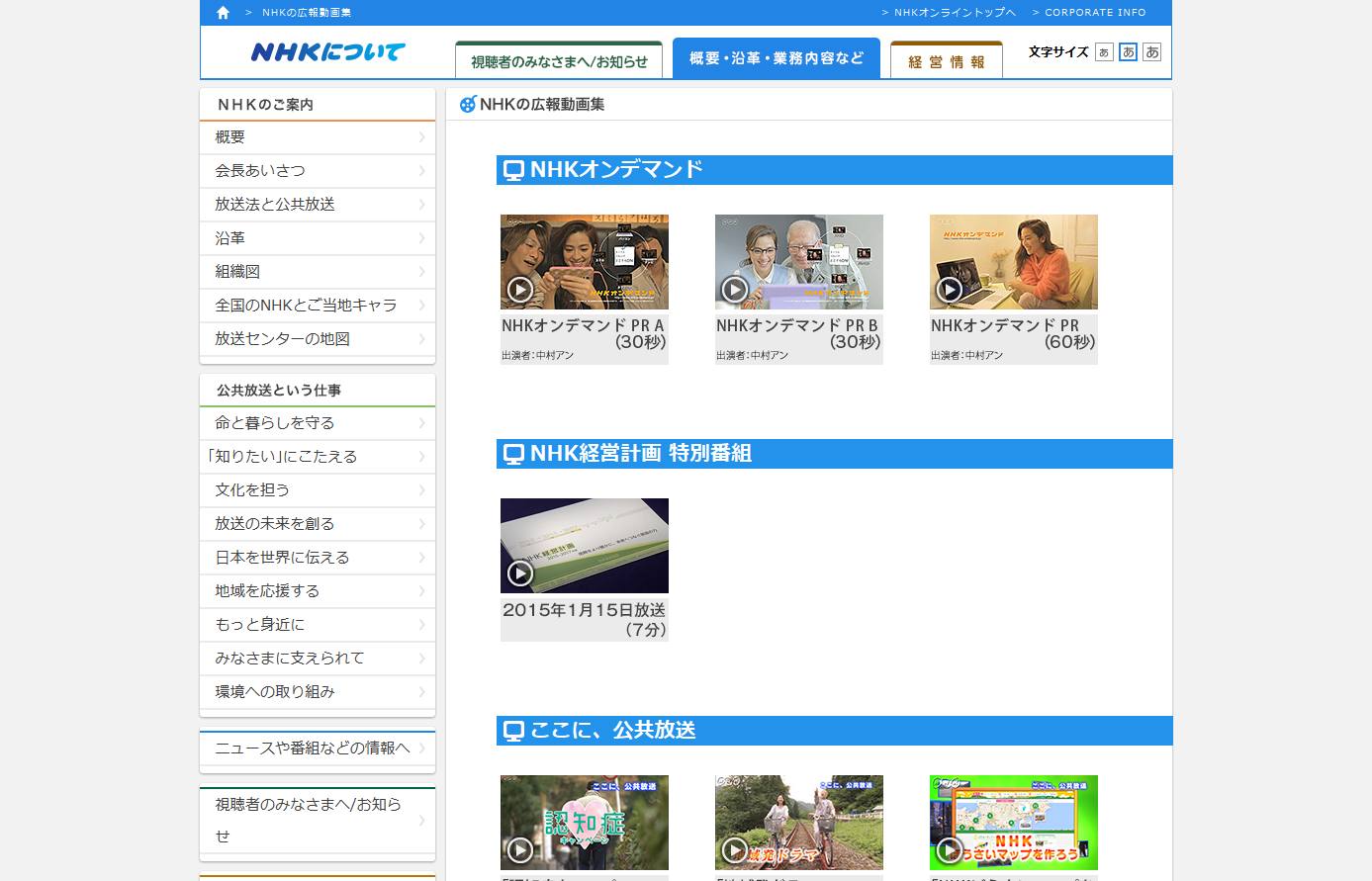This screenshot has width=1372, height=881.
Task: Open 沿革 in the sidebar
Action: click(x=318, y=238)
